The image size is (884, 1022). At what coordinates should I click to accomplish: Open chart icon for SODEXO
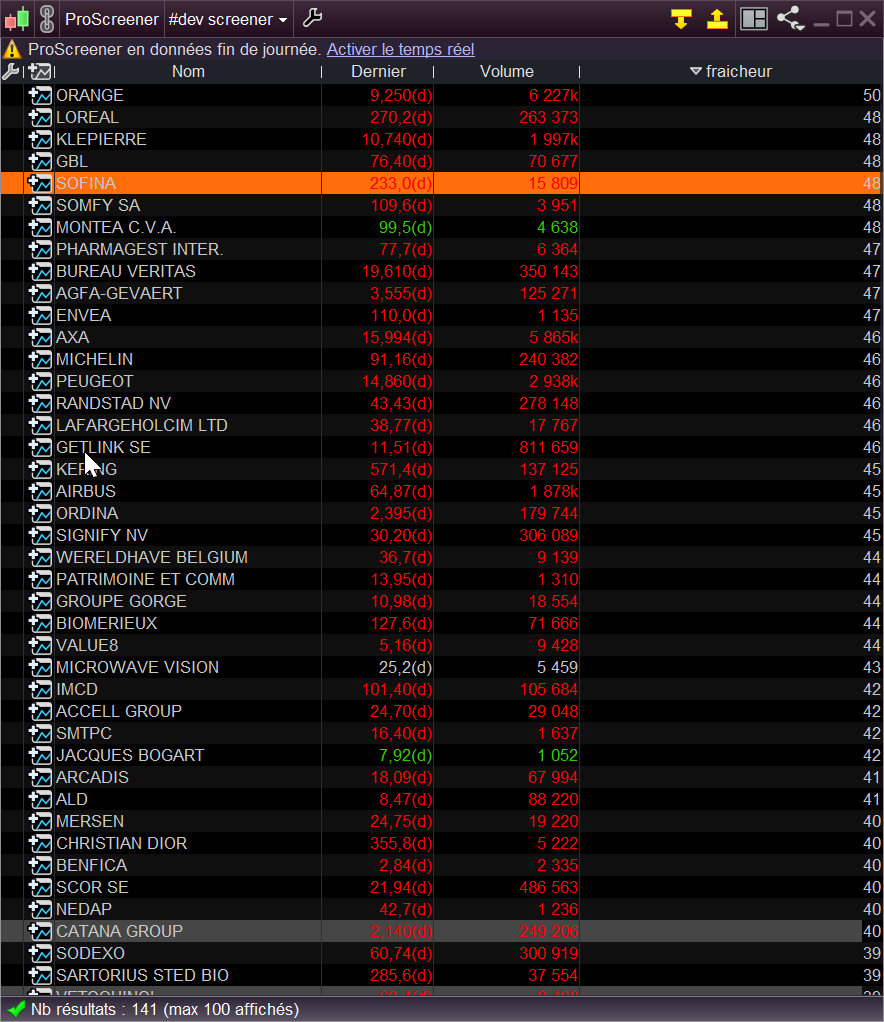coord(40,953)
